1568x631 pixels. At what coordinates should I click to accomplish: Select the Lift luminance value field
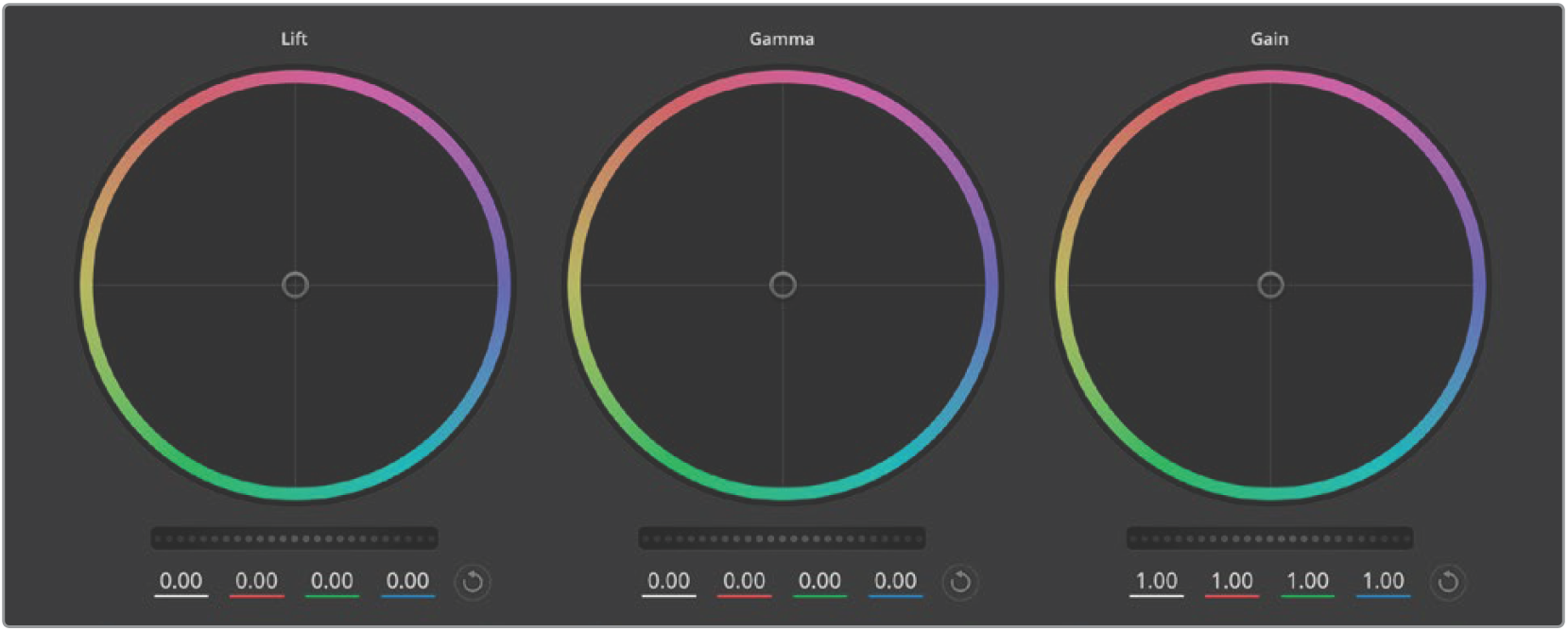tap(181, 582)
